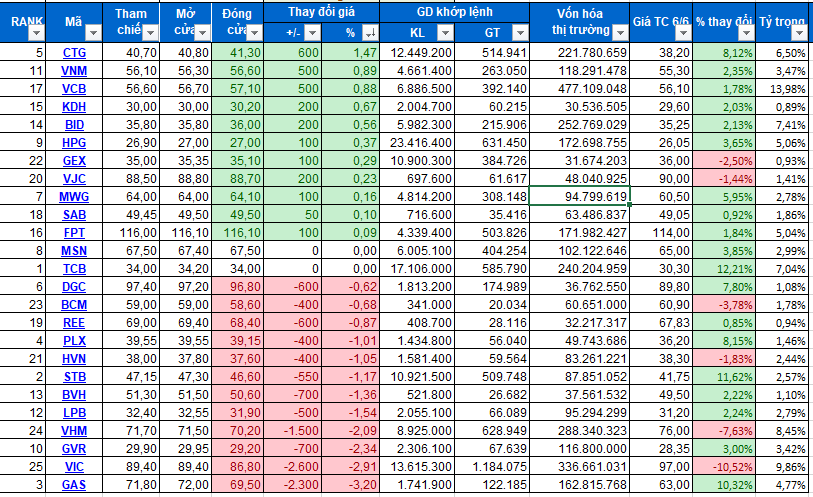This screenshot has height=497, width=813.
Task: Open the VHM stock link
Action: click(x=74, y=431)
